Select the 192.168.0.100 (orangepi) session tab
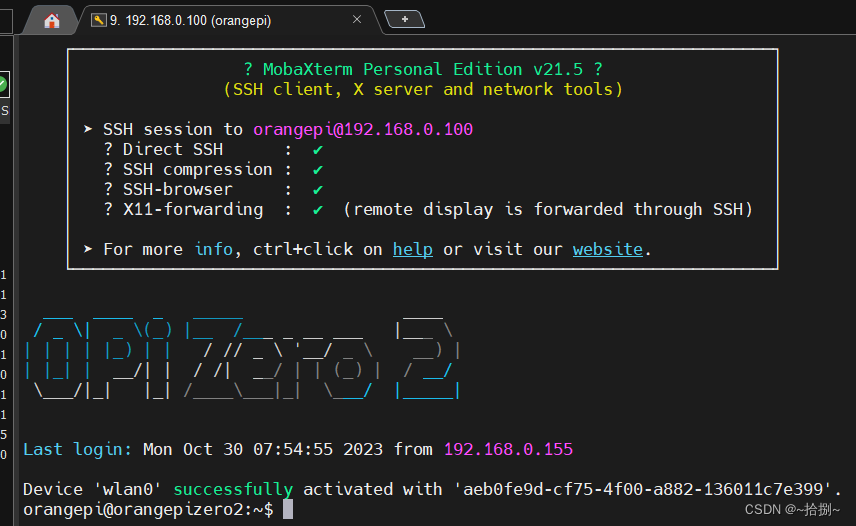 (x=229, y=21)
